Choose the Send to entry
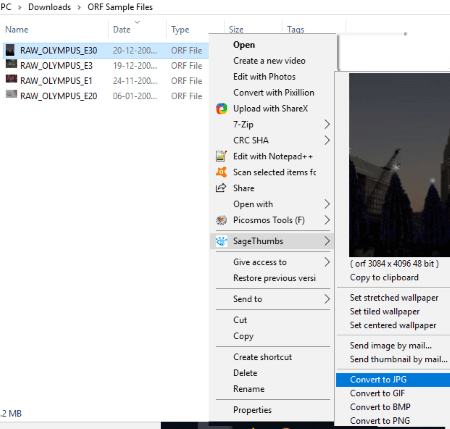 click(x=248, y=299)
